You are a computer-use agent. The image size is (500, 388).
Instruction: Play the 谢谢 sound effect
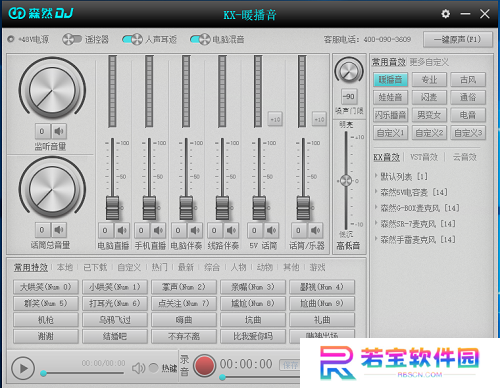pyautogui.click(x=46, y=336)
